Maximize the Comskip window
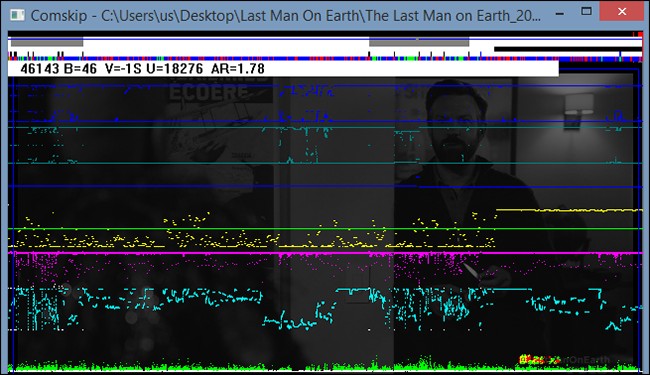Image resolution: width=650 pixels, height=375 pixels. click(586, 12)
